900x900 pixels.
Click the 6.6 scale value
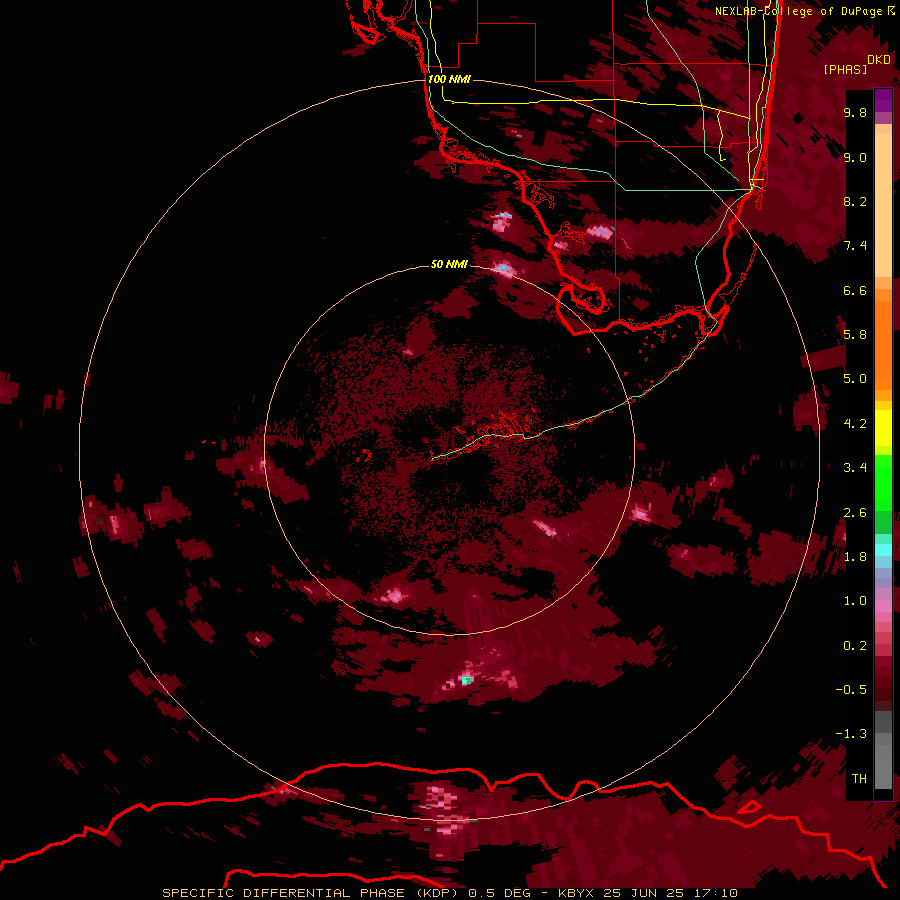[x=855, y=290]
